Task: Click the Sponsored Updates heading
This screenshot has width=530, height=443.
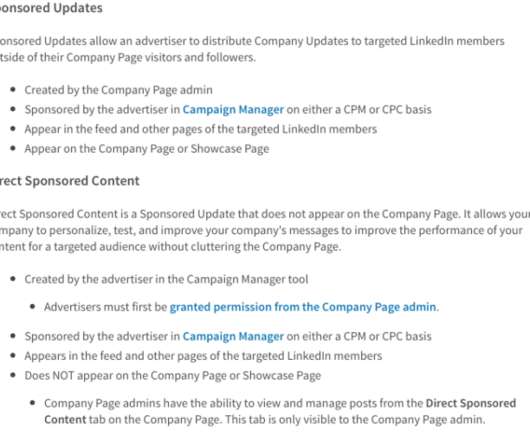Action: pyautogui.click(x=51, y=8)
